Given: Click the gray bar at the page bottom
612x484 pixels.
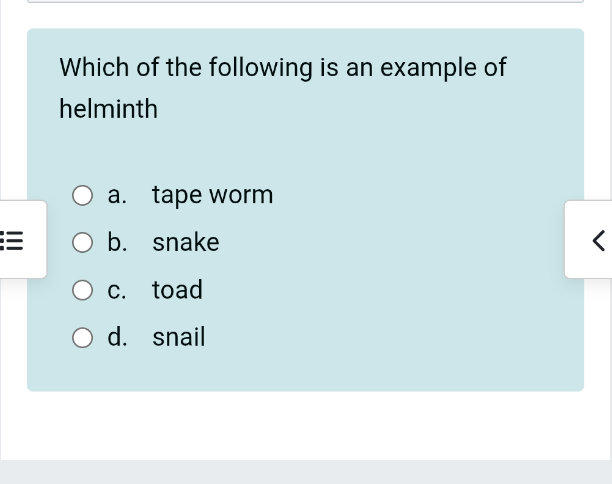Looking at the screenshot, I should [306, 472].
